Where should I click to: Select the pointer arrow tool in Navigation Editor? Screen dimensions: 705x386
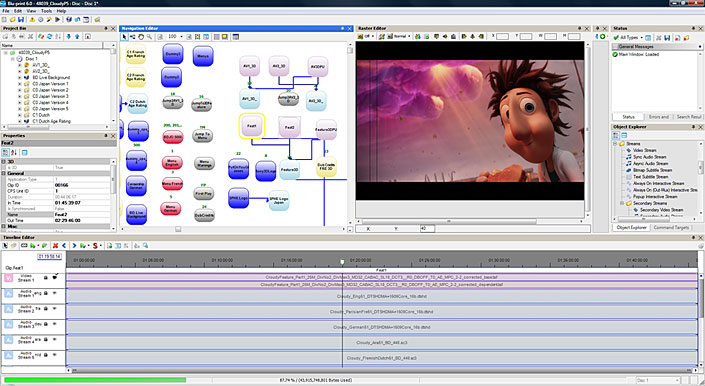click(125, 37)
